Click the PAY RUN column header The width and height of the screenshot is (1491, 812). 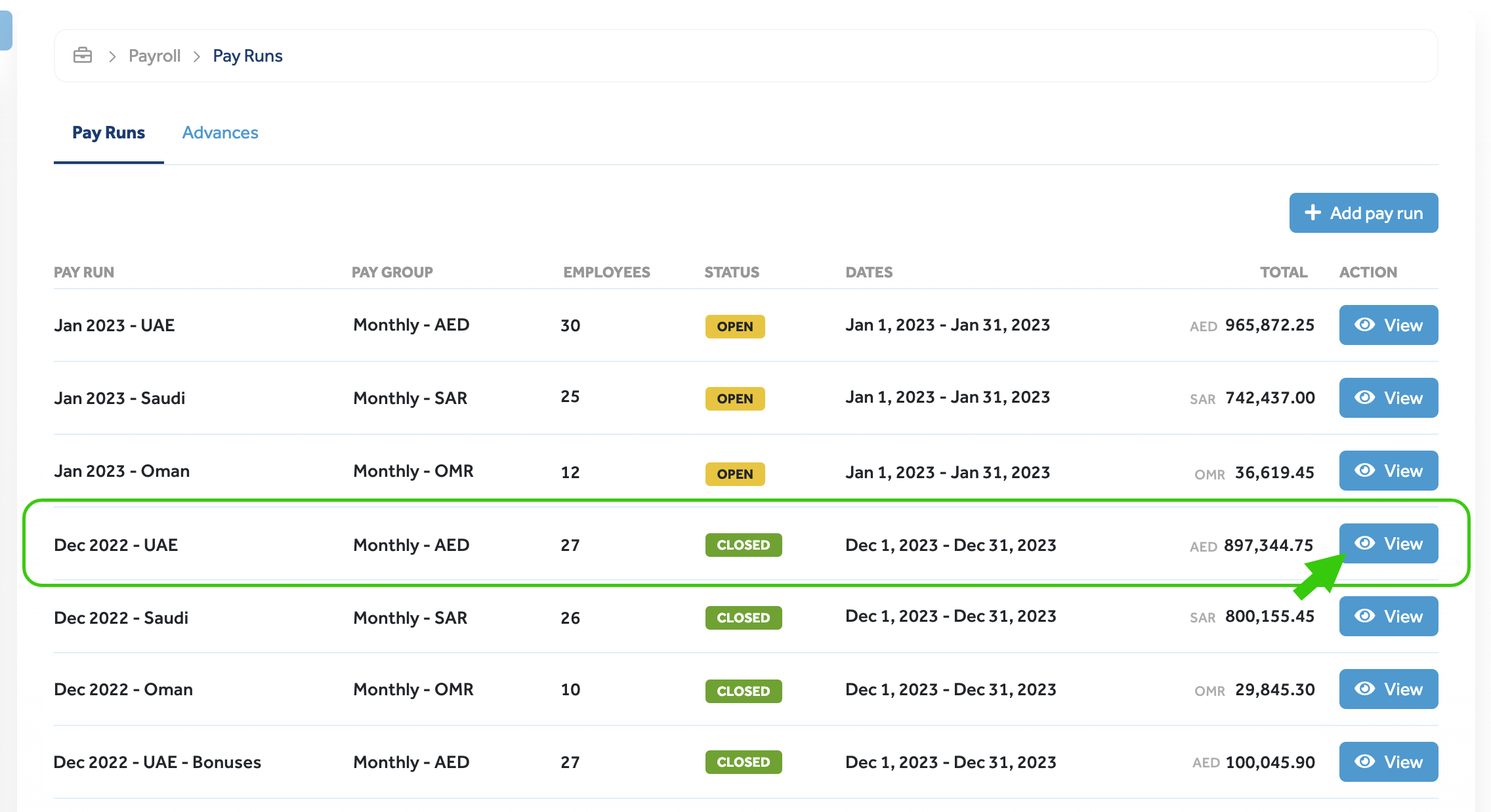84,272
